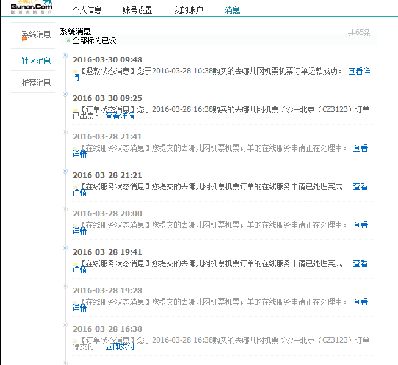Select the third message category in the sidebar
398x365 pixels.
coord(36,82)
